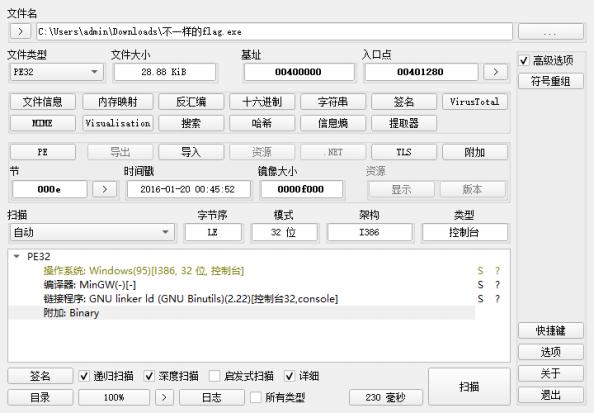Open the 快捷键 shortcuts dialog
This screenshot has width=594, height=413.
[550, 331]
